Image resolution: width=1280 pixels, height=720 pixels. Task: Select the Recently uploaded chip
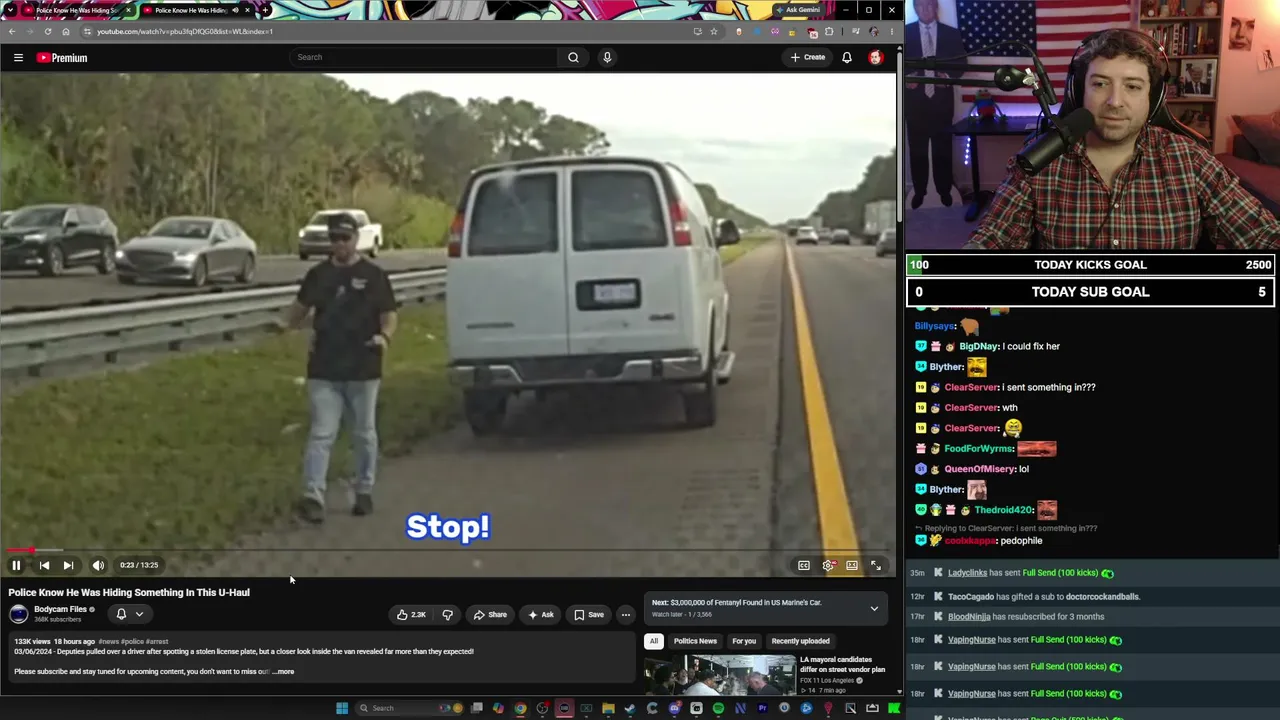800,641
